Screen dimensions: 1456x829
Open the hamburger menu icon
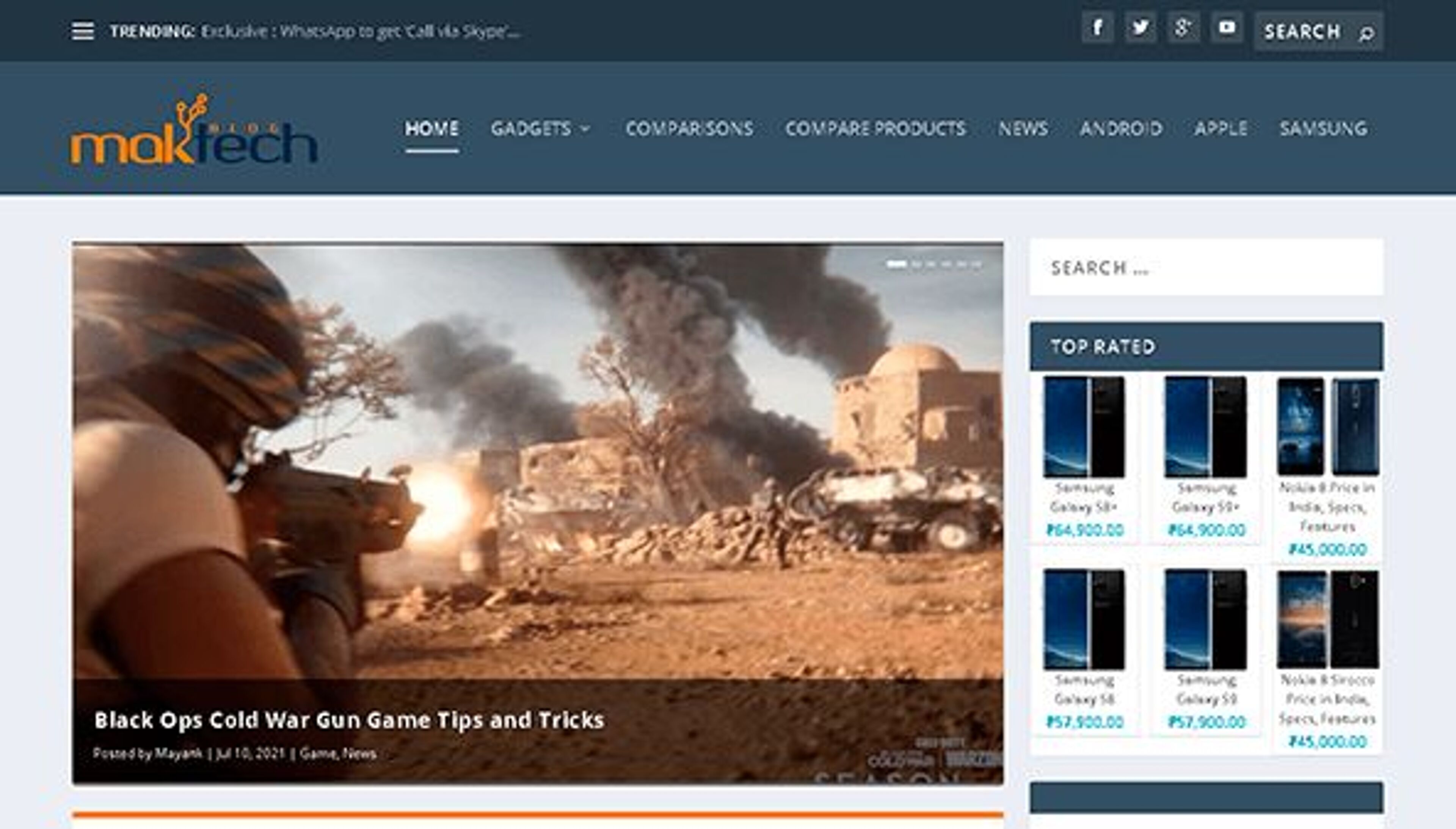(x=83, y=31)
